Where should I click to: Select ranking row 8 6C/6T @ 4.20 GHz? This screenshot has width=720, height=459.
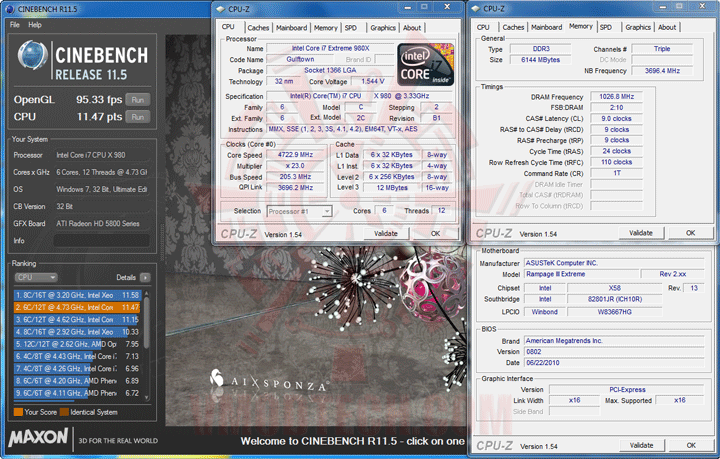(x=77, y=381)
